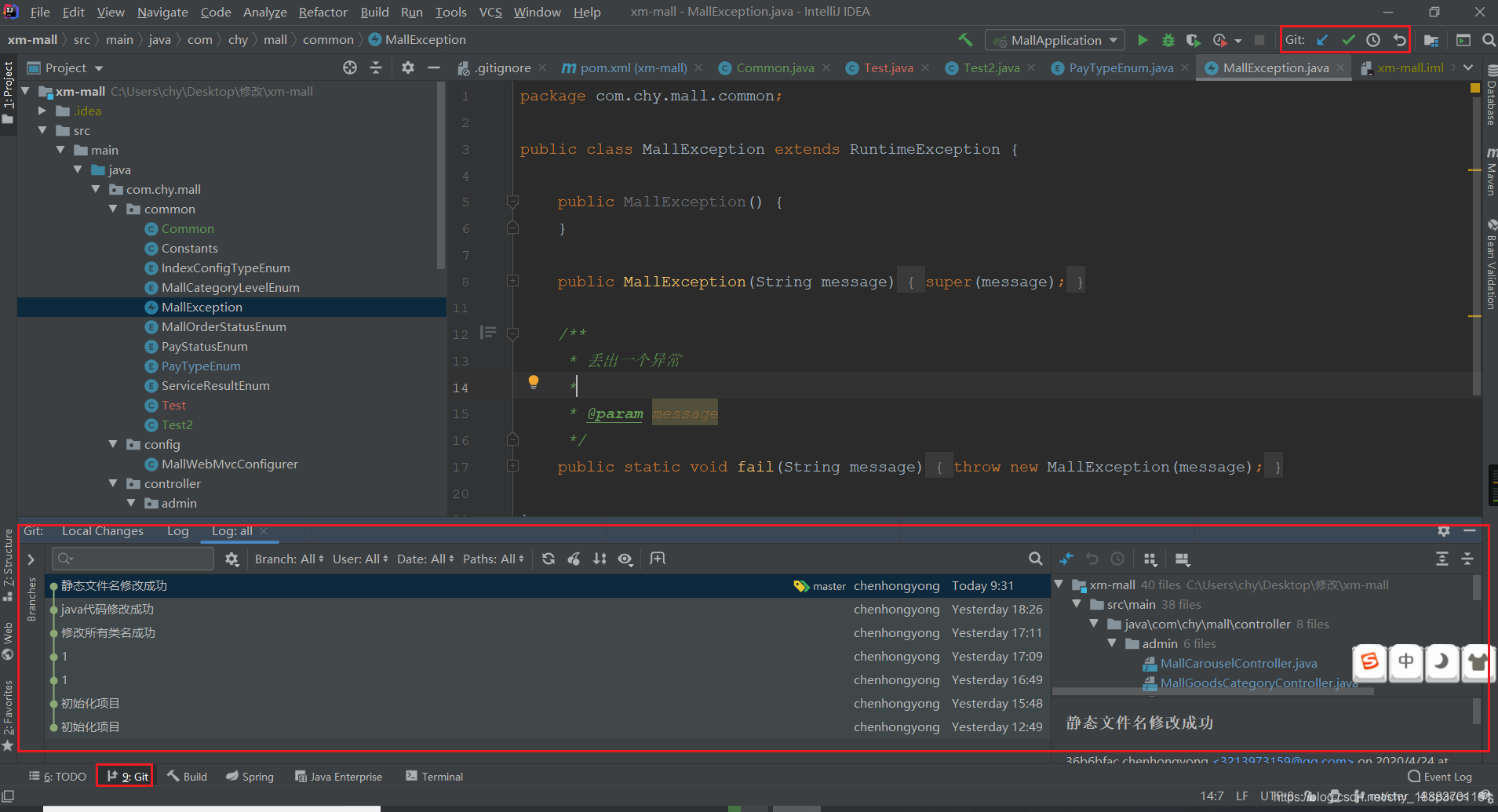Open the Date: All filter
Screen dimensions: 1498x812
click(425, 559)
